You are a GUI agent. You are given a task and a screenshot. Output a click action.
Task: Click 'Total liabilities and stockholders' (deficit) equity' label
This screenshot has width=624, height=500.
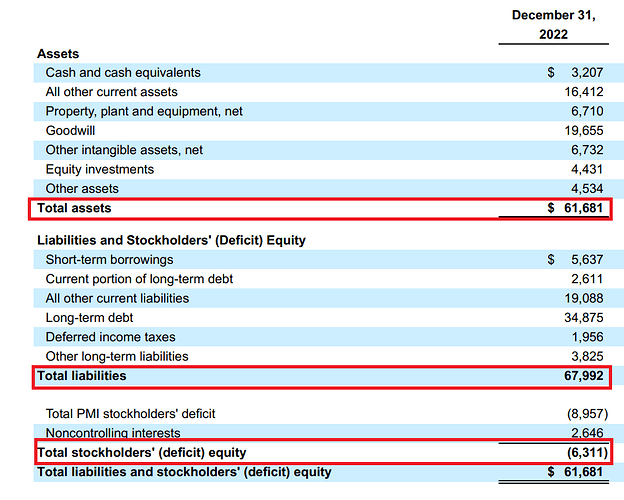tap(184, 472)
